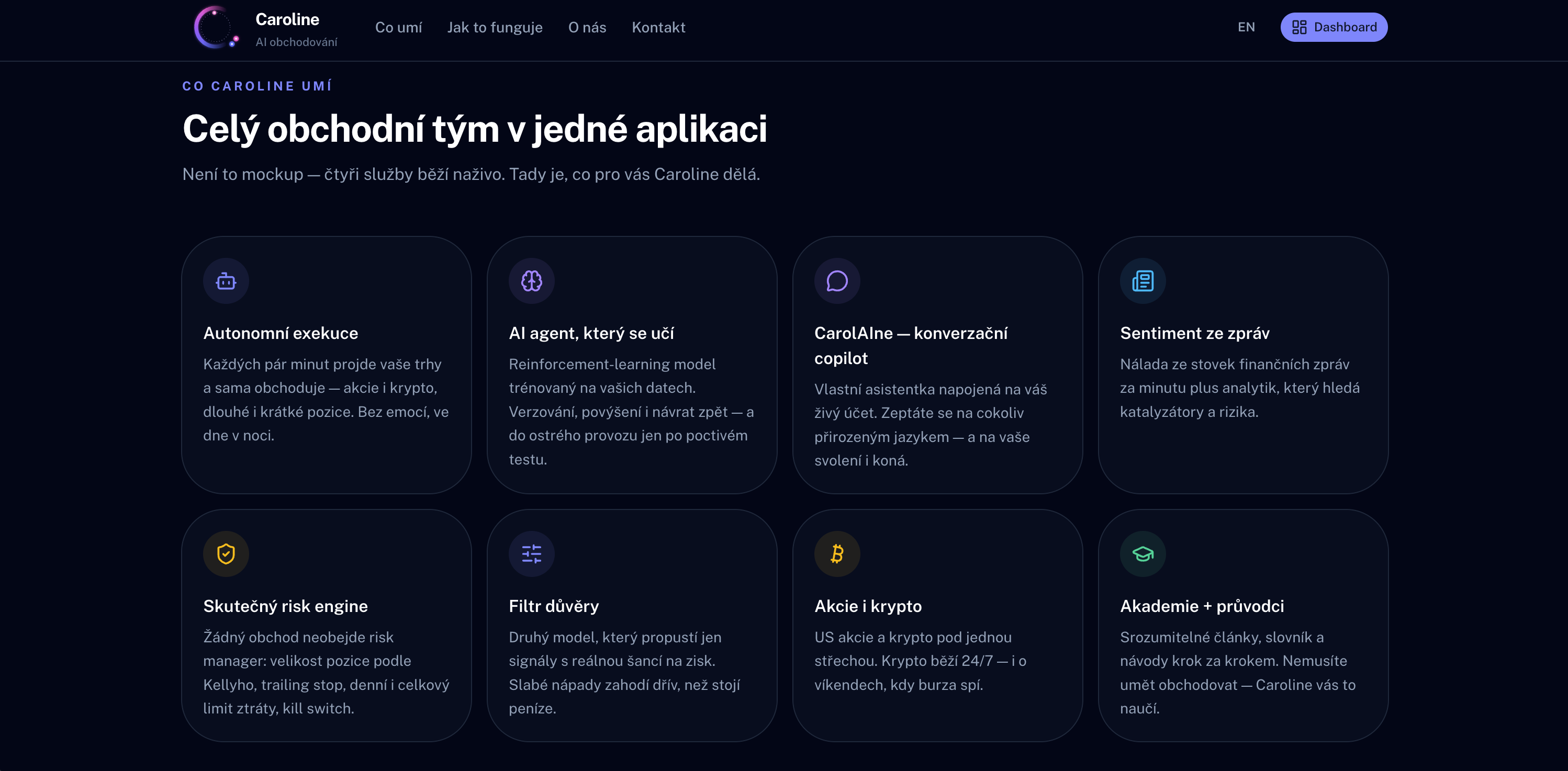Click the Nálada ze stovek description paragraph

[x=1239, y=388]
